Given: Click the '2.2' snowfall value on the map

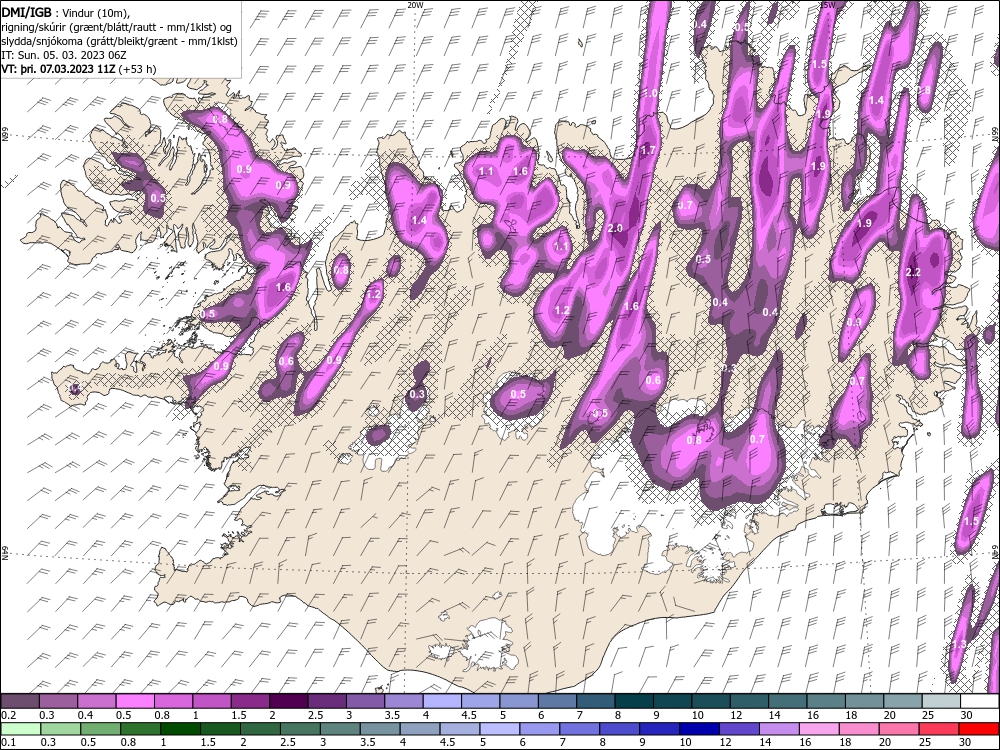Looking at the screenshot, I should [913, 272].
